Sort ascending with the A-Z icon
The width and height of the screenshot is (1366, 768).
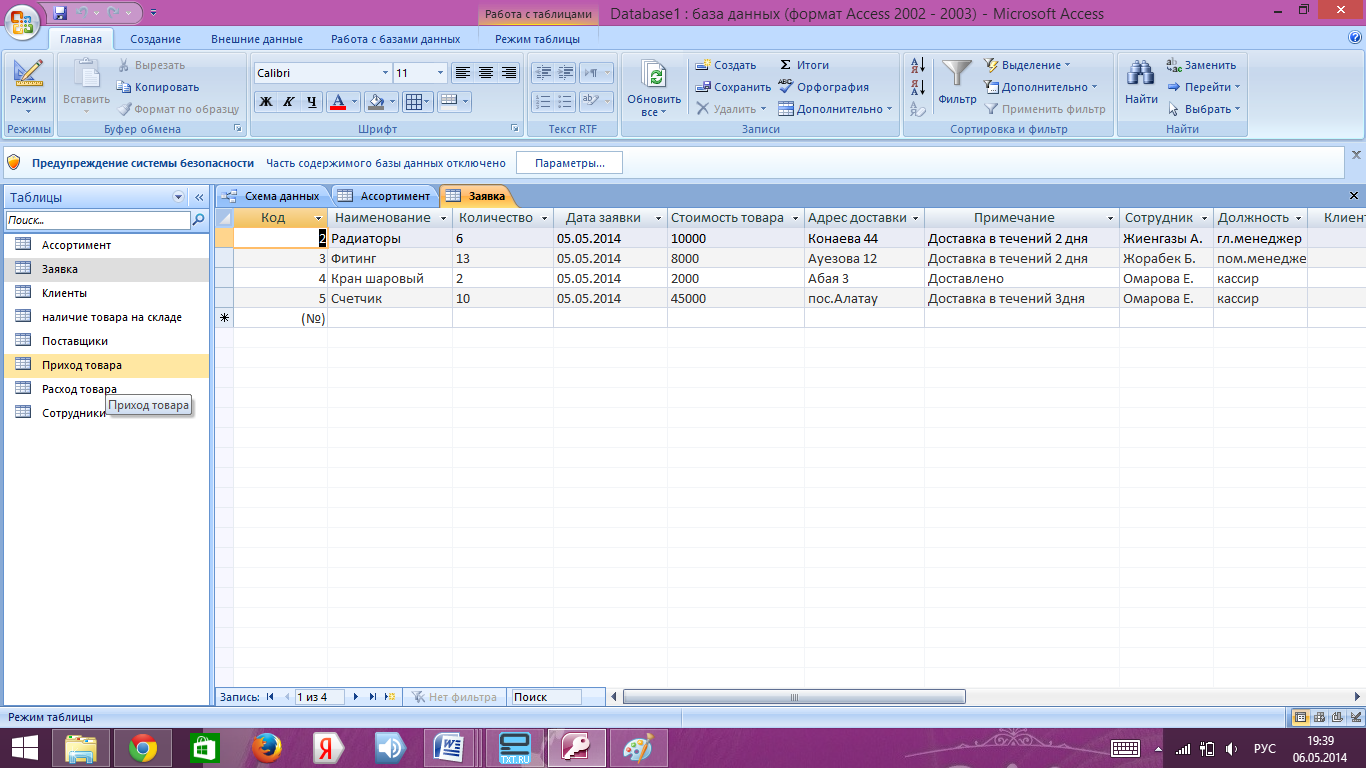click(x=918, y=66)
